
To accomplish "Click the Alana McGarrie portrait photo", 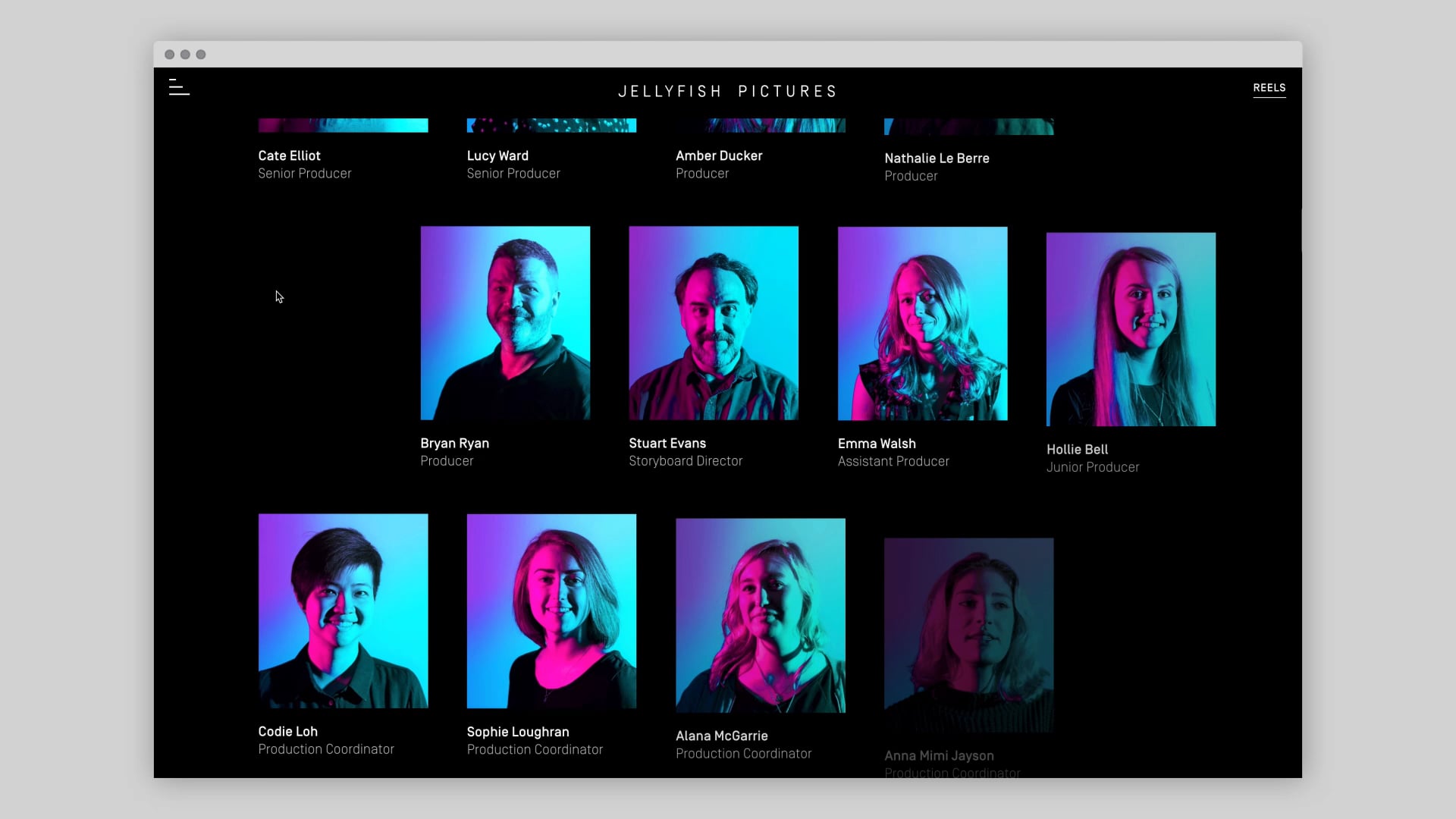I will (760, 615).
